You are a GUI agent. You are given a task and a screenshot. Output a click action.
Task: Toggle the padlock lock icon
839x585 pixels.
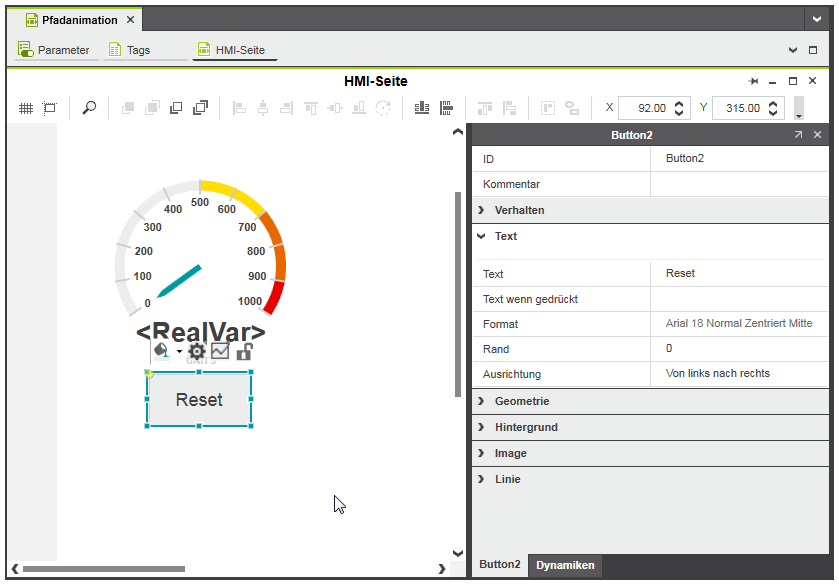(x=244, y=351)
